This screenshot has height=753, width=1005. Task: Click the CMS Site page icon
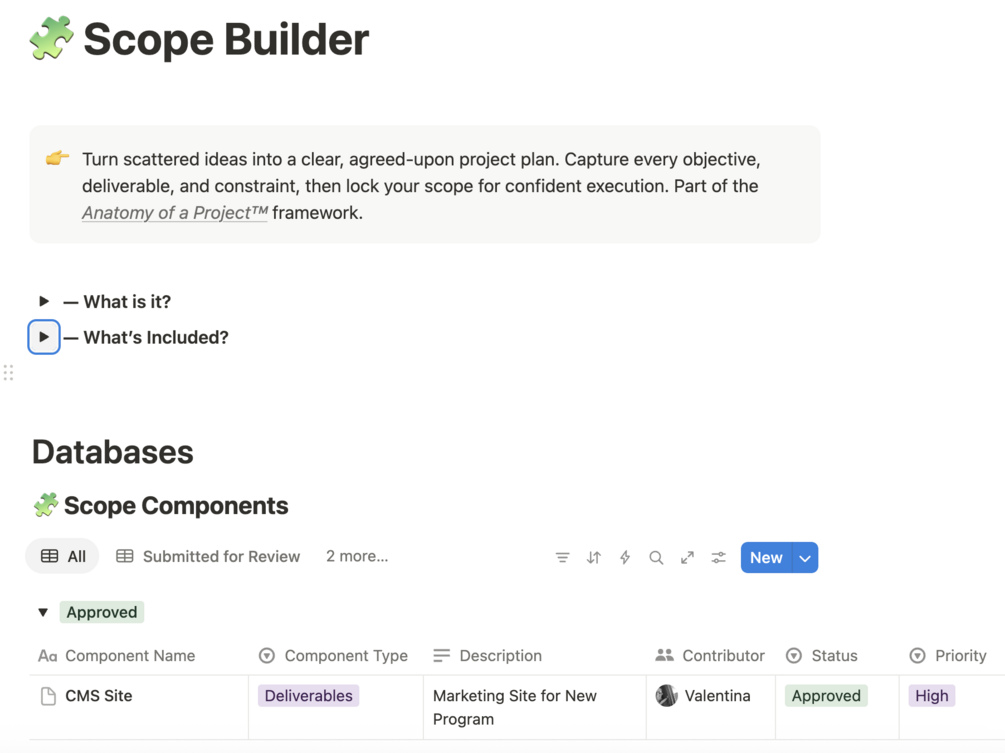(x=48, y=696)
